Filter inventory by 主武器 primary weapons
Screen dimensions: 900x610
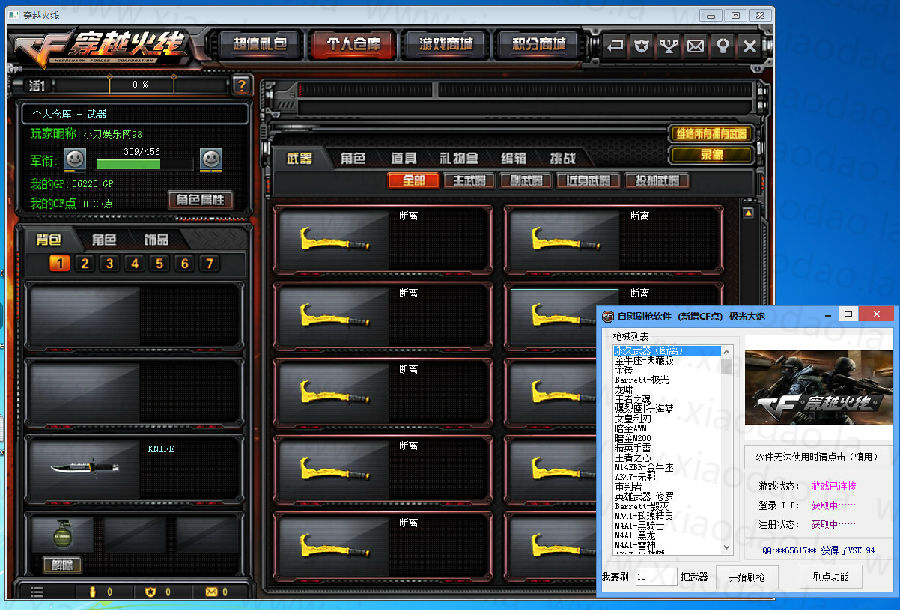click(469, 181)
